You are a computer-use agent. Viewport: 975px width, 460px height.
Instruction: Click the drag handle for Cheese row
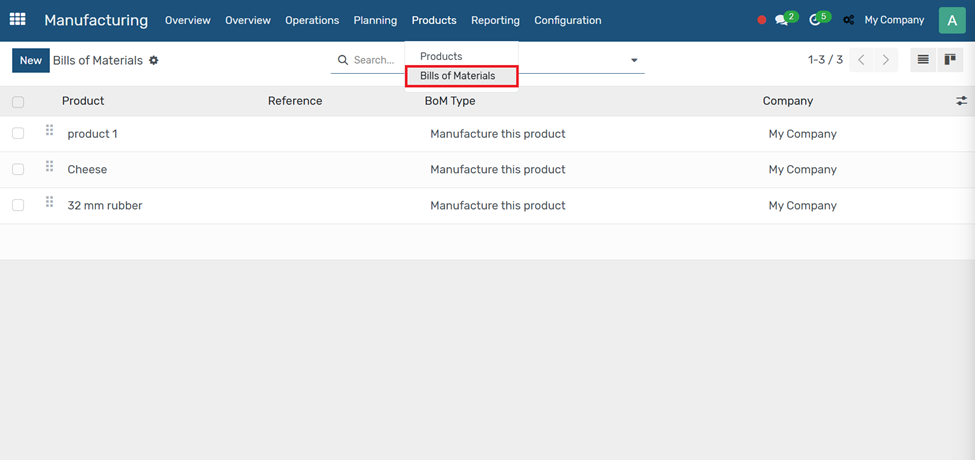click(49, 167)
